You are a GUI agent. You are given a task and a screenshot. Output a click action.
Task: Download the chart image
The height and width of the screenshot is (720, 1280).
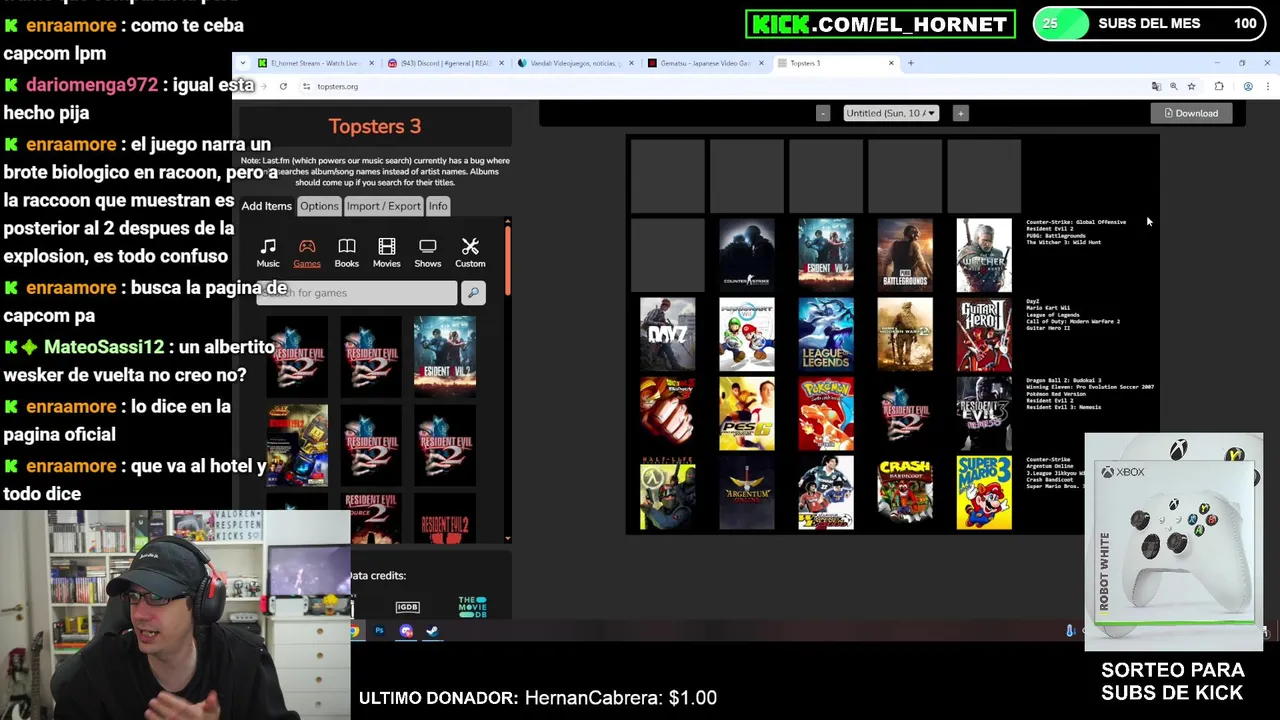point(1191,113)
